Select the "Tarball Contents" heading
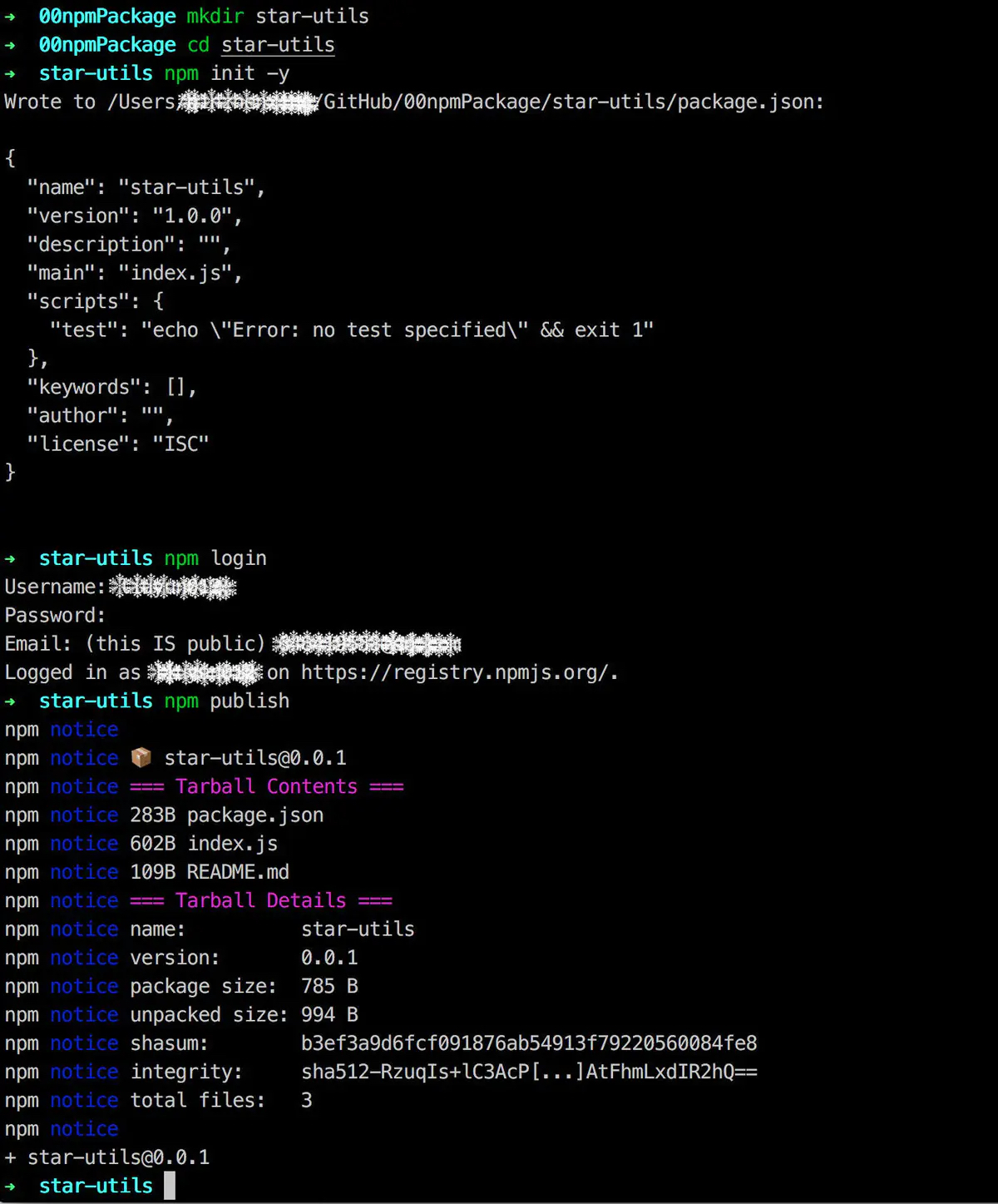 (x=266, y=787)
